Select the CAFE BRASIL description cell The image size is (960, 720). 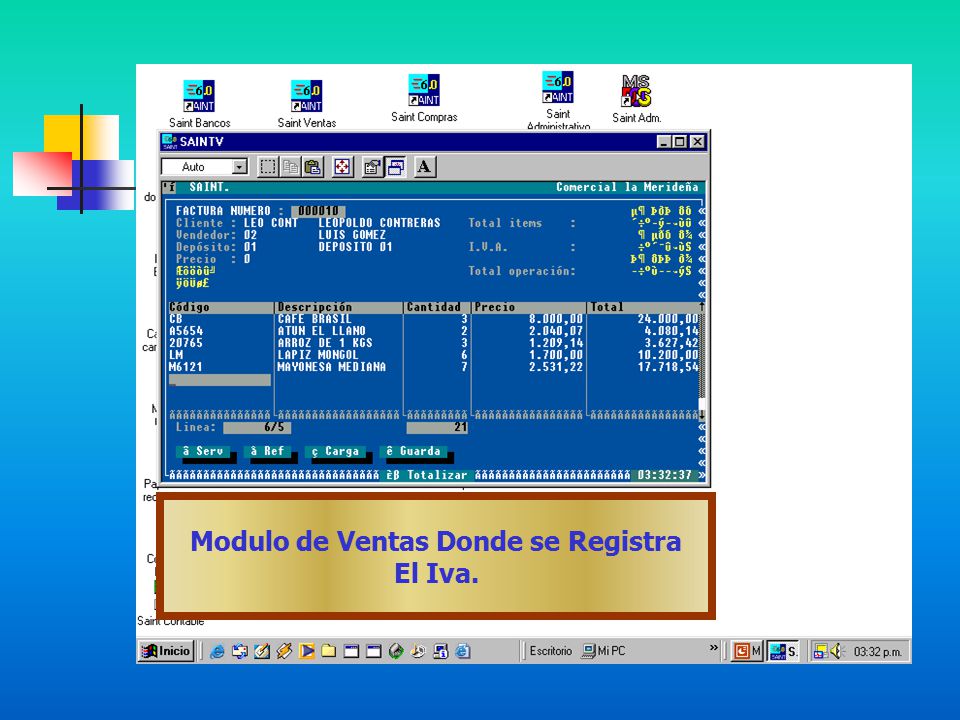pyautogui.click(x=315, y=319)
